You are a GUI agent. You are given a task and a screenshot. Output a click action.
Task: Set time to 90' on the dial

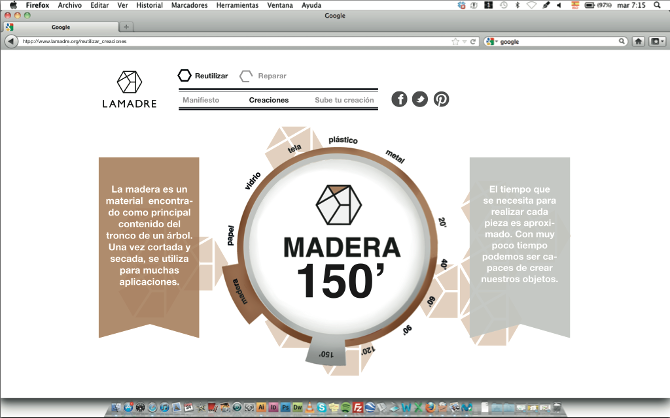(x=407, y=330)
